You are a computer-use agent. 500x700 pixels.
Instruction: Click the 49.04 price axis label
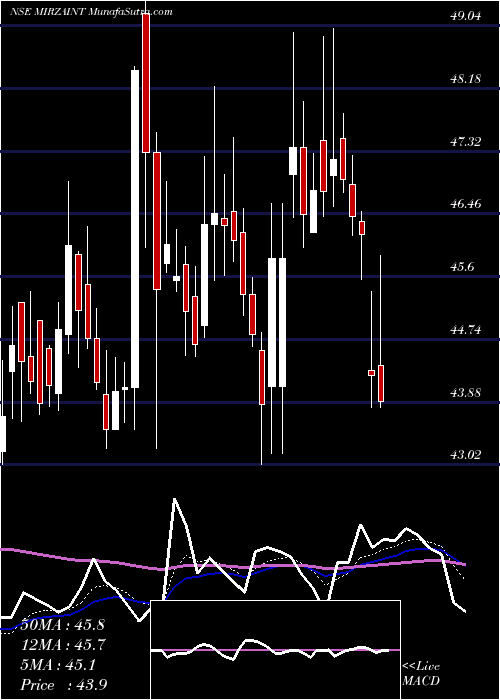point(465,16)
